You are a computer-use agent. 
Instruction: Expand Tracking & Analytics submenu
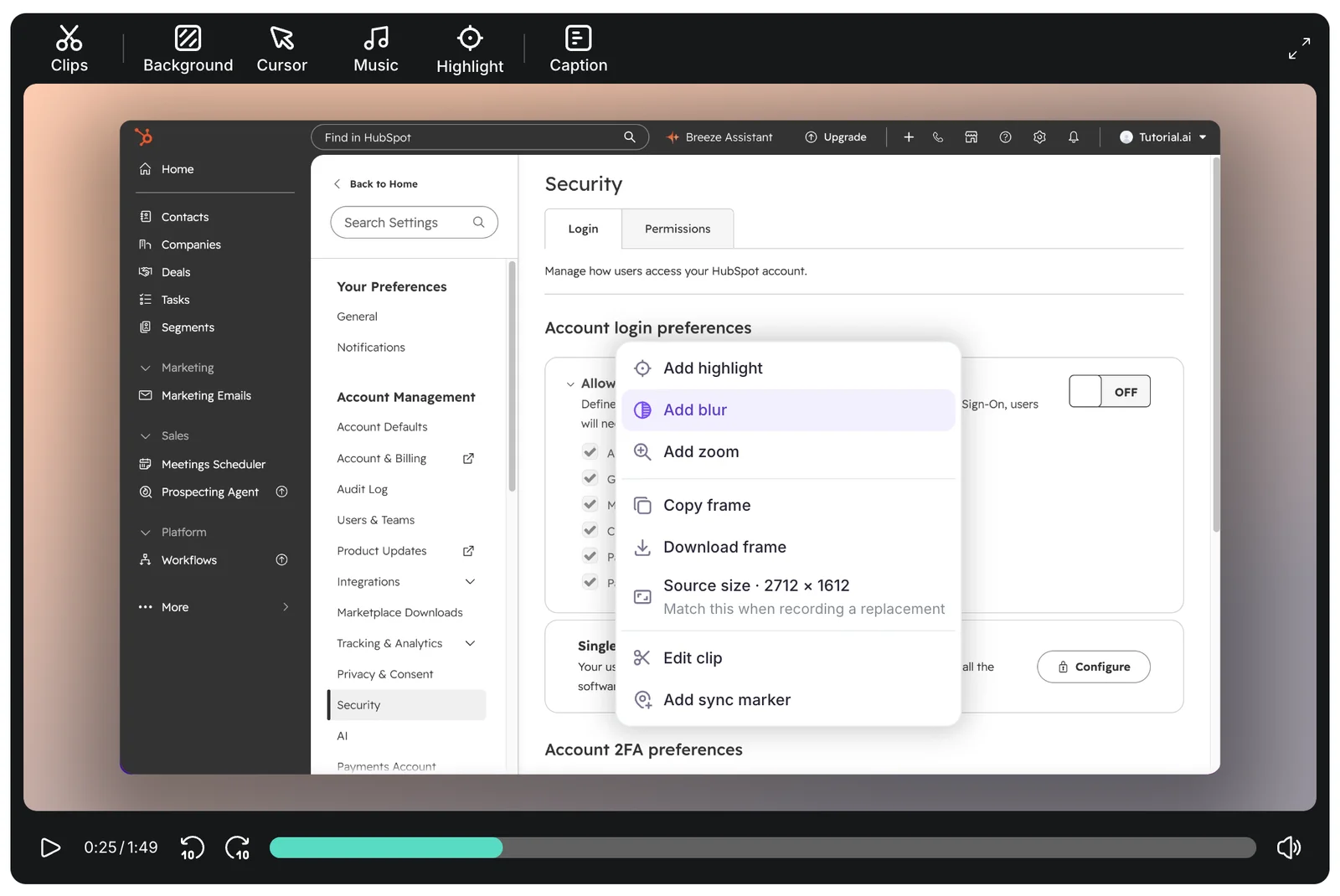470,643
